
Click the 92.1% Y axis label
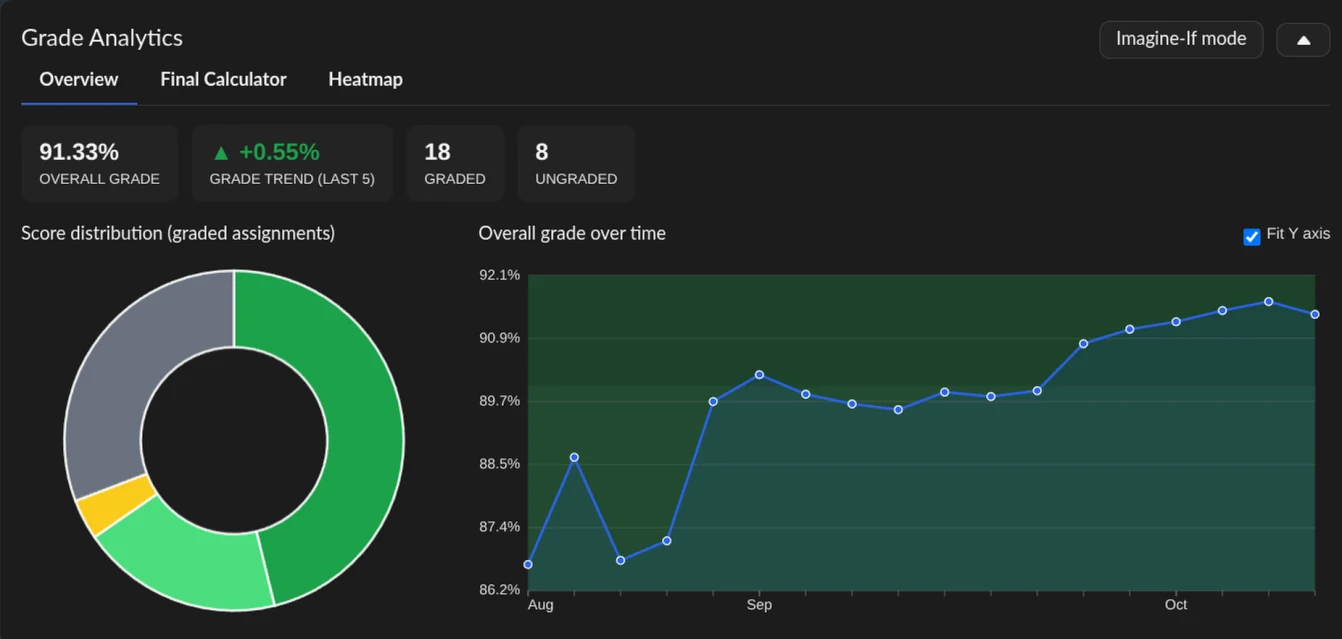pyautogui.click(x=500, y=275)
